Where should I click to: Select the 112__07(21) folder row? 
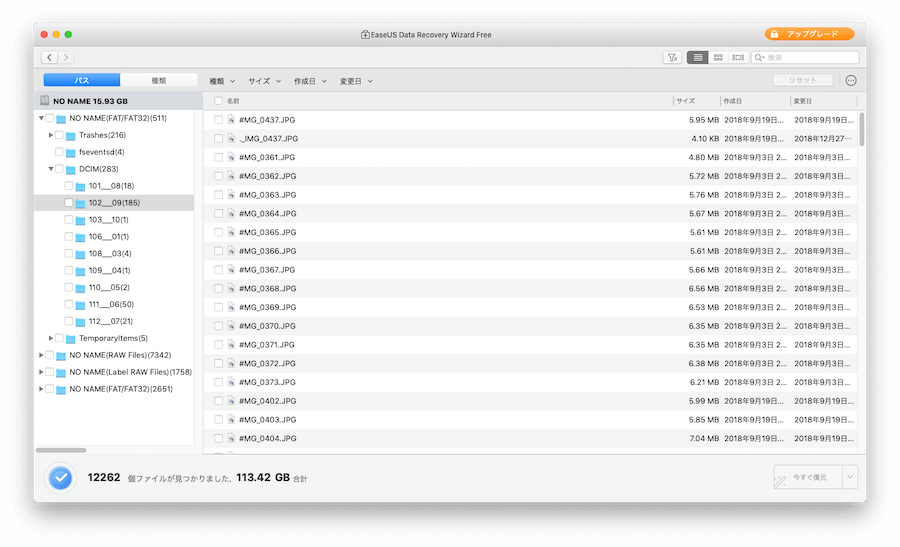[x=114, y=321]
